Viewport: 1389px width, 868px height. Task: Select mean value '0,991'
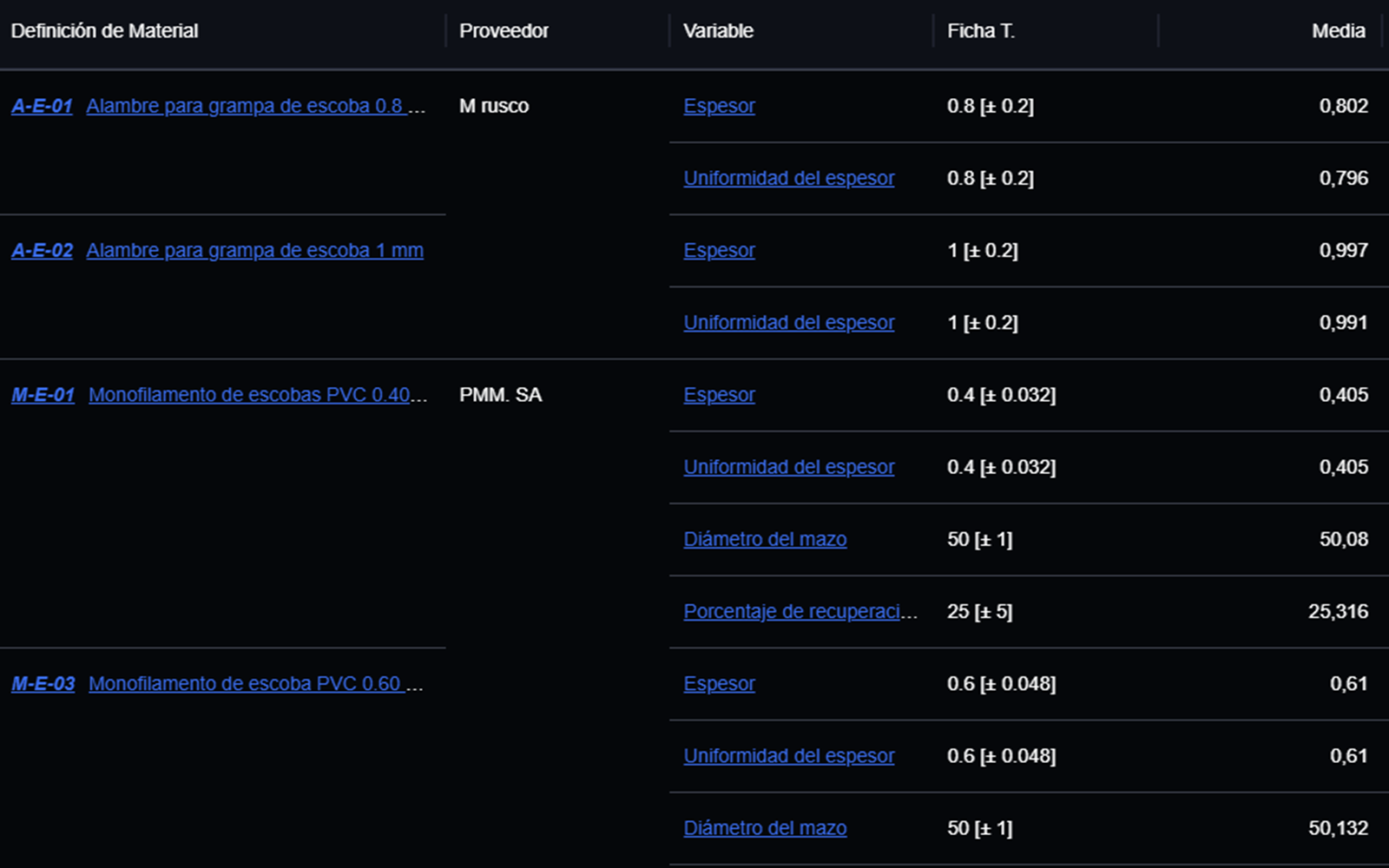pyautogui.click(x=1344, y=322)
